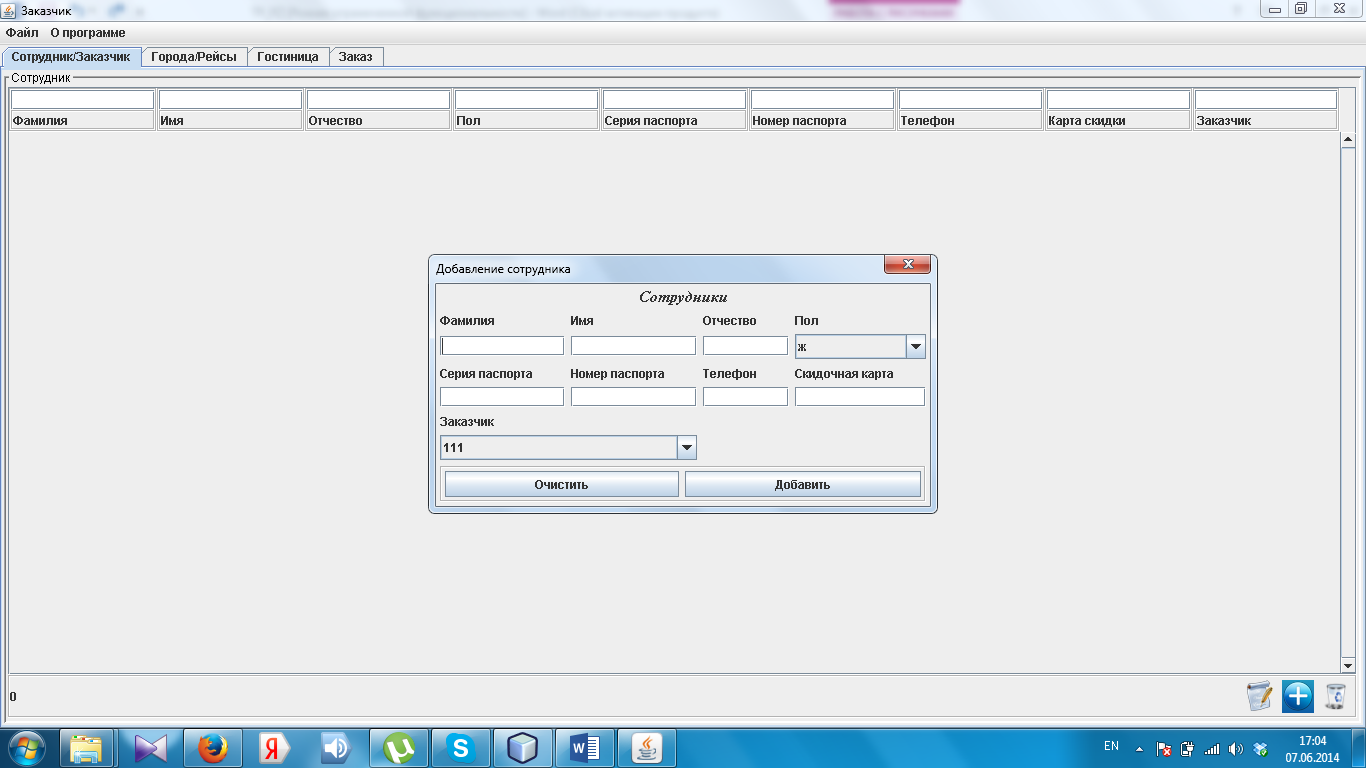
Task: Open the Пол dropdown in the dialog
Action: tap(915, 347)
